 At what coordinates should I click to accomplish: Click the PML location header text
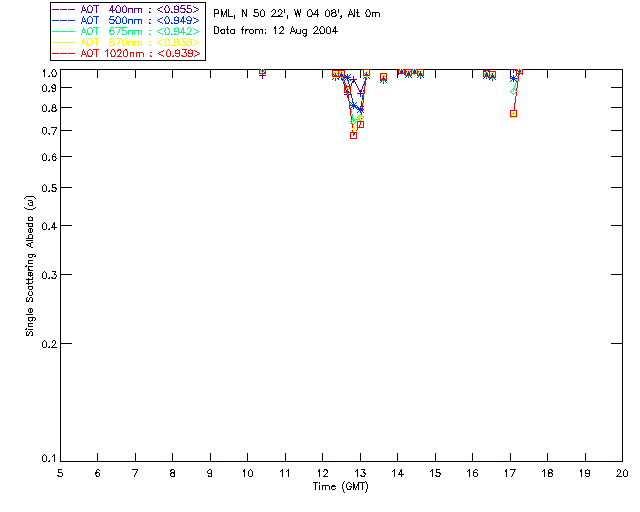point(297,13)
